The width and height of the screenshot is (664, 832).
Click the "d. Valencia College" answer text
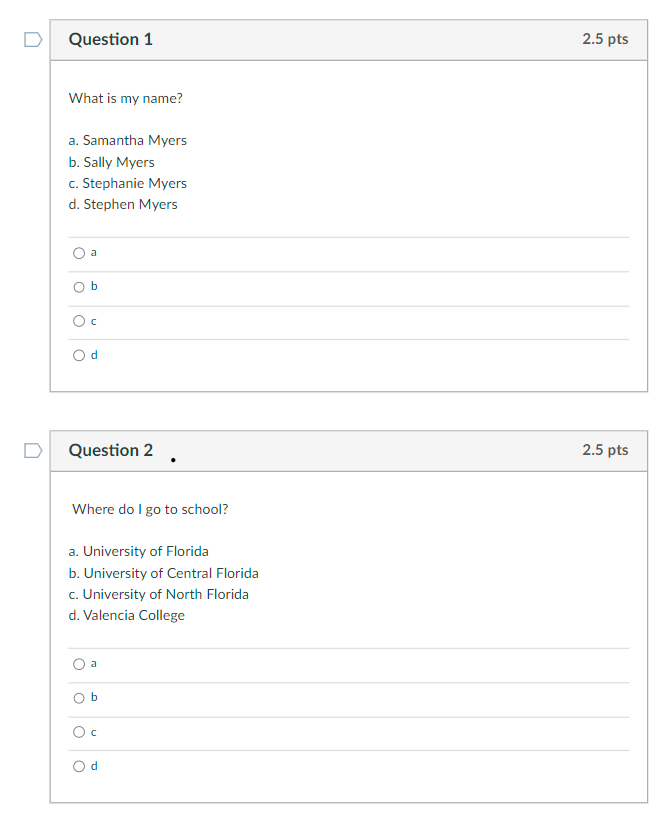click(x=127, y=615)
